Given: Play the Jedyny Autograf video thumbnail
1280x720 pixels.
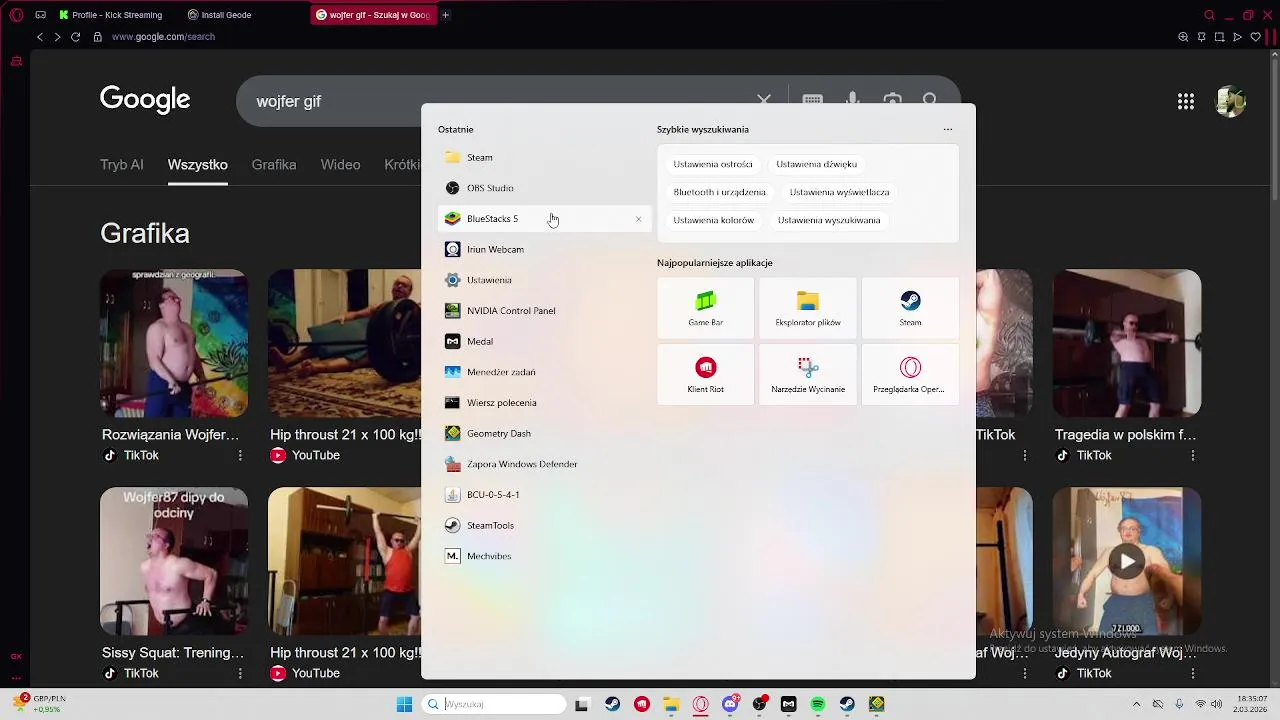Looking at the screenshot, I should click(x=1127, y=561).
